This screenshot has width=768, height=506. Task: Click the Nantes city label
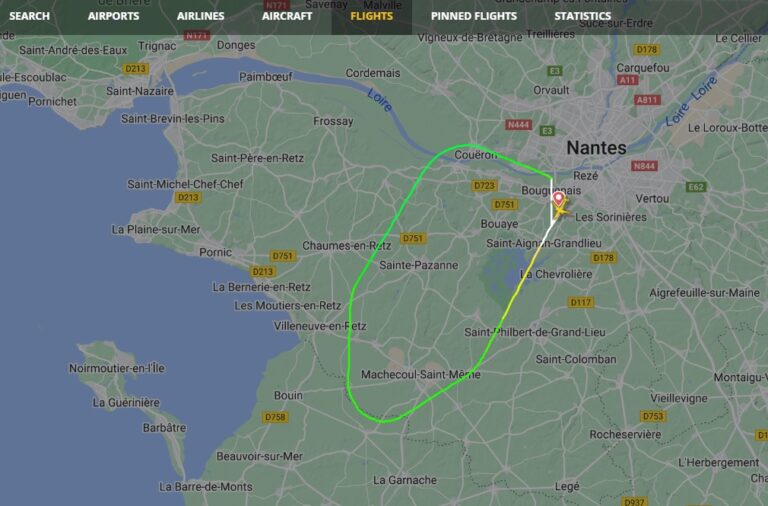click(x=596, y=147)
